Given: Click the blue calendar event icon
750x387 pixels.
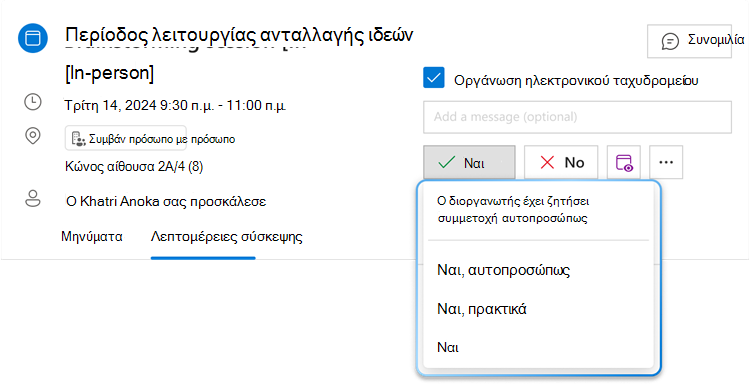Looking at the screenshot, I should (x=33, y=38).
